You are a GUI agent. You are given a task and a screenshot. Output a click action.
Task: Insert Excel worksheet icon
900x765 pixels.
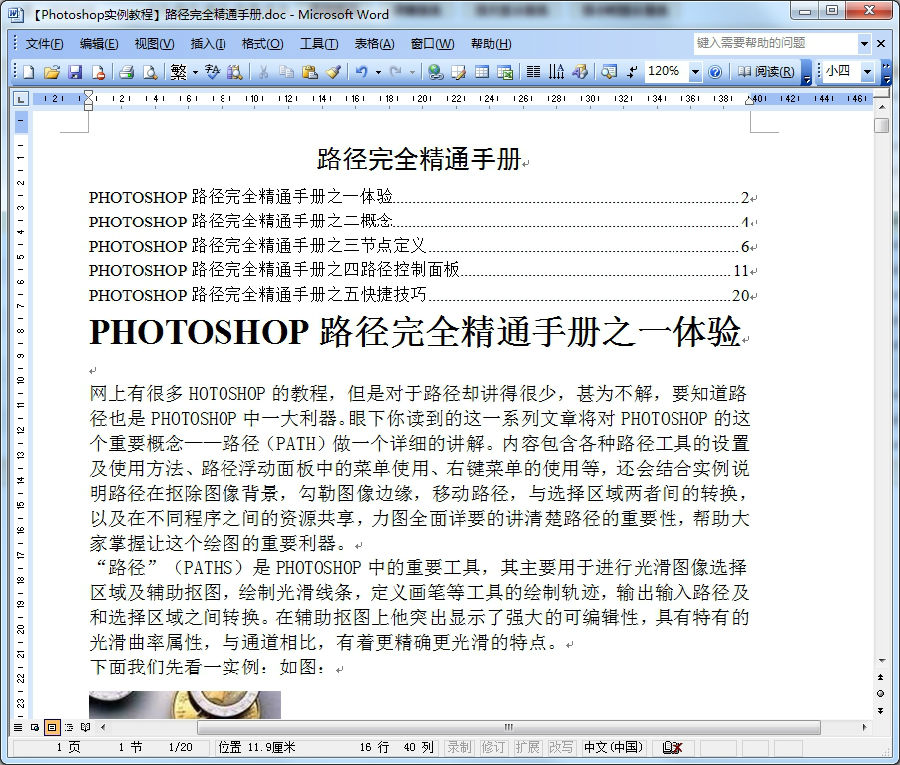[x=505, y=72]
